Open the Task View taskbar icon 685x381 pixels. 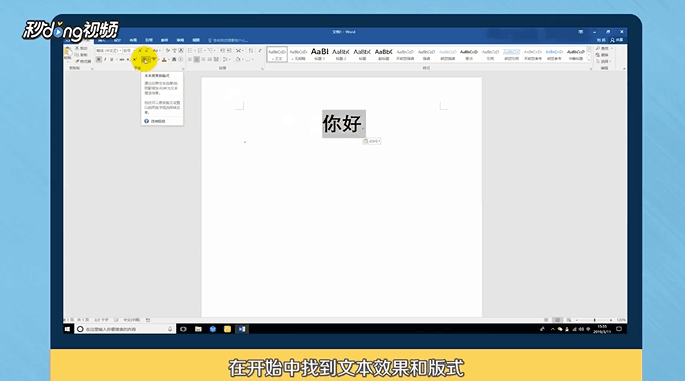183,329
